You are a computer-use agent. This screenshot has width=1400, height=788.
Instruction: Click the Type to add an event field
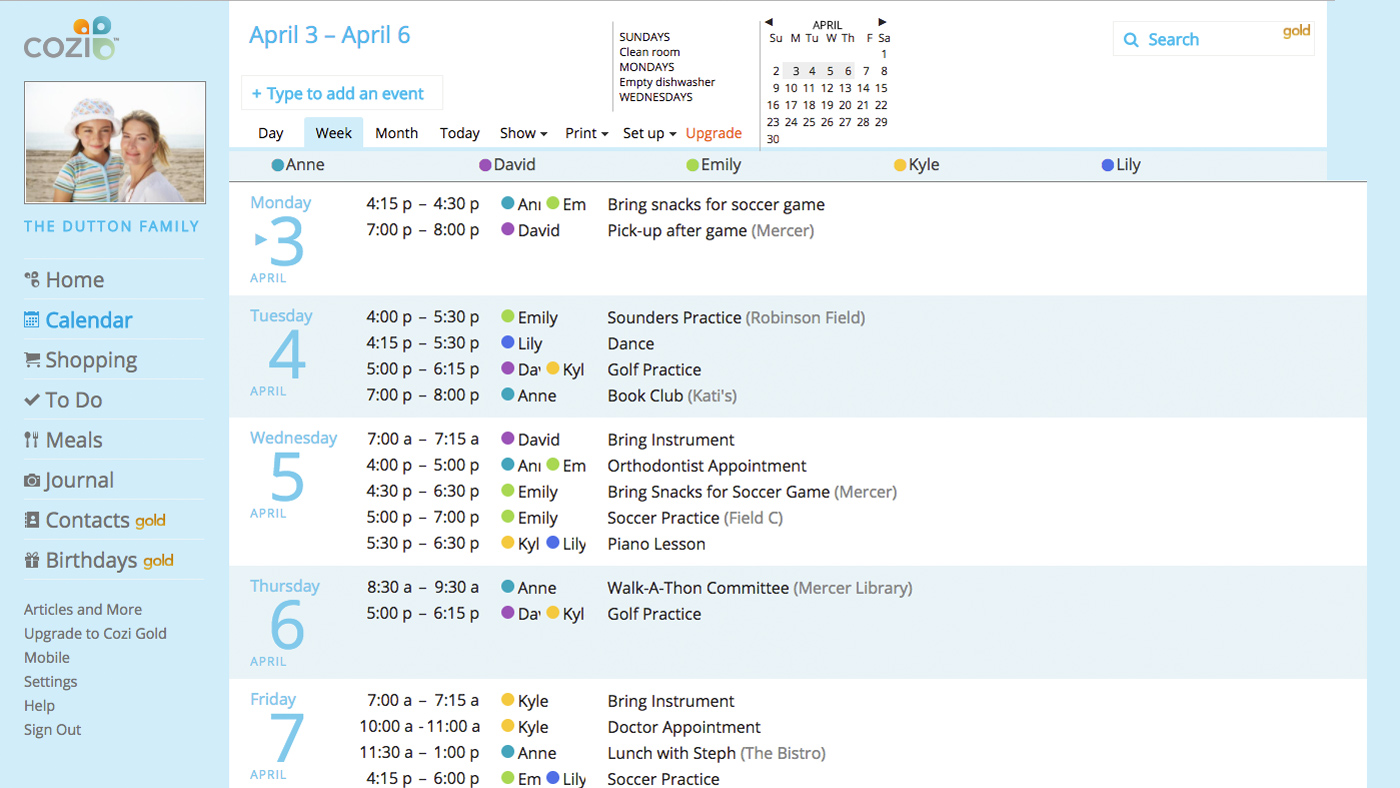(341, 92)
